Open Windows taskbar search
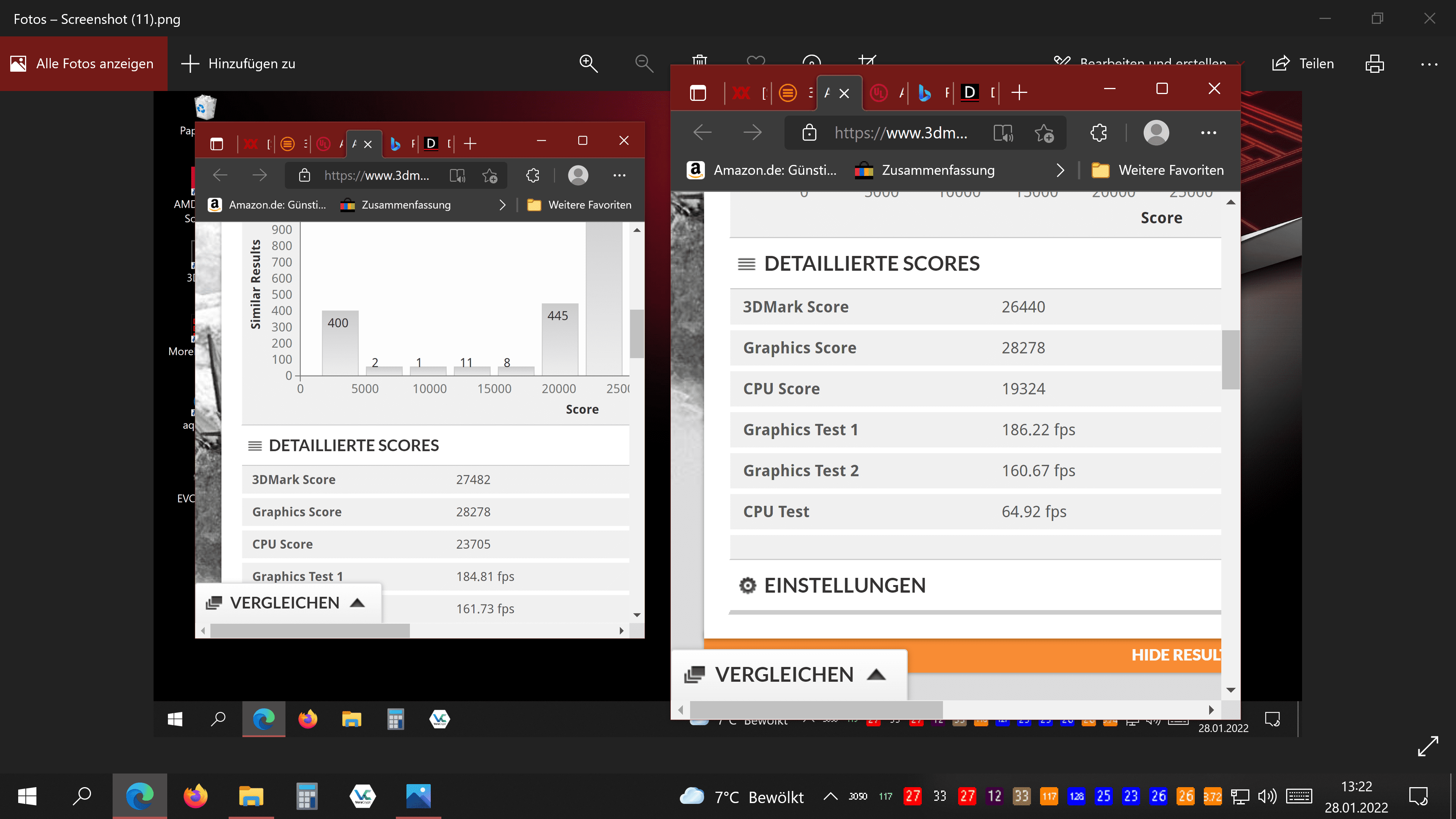The height and width of the screenshot is (819, 1456). coord(83,796)
